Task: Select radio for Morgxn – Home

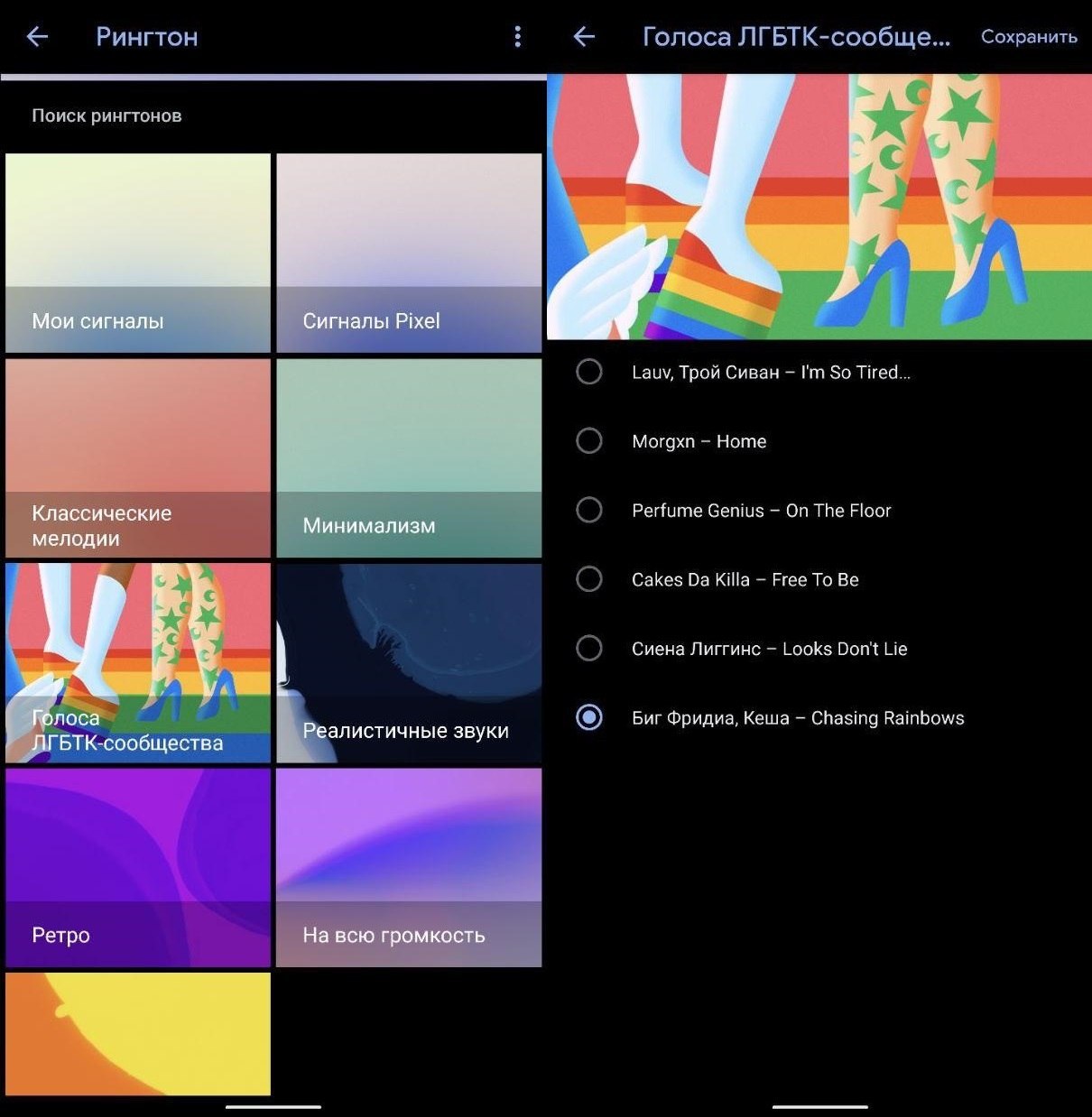Action: pos(589,441)
